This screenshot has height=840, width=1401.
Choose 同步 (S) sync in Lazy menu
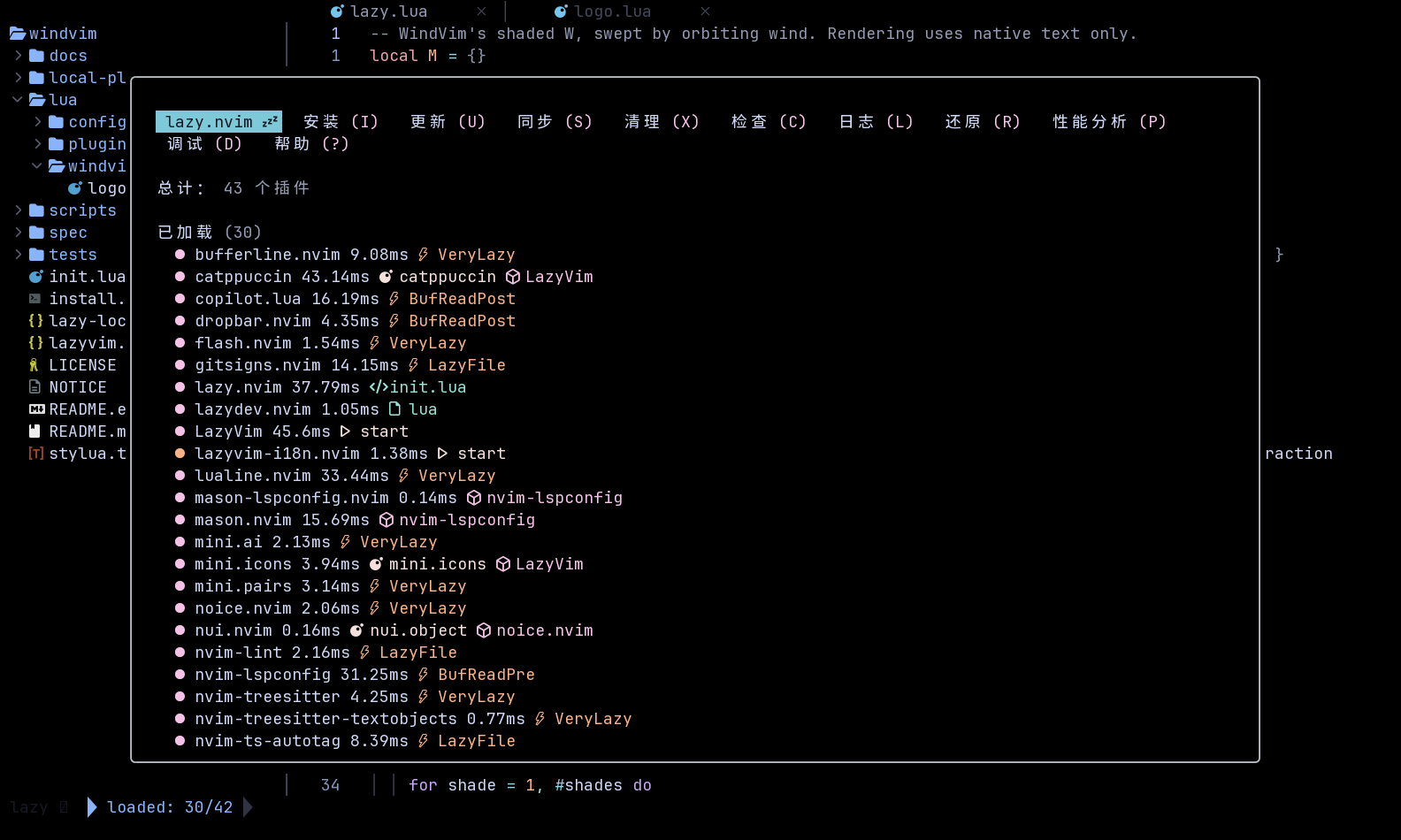coord(555,122)
